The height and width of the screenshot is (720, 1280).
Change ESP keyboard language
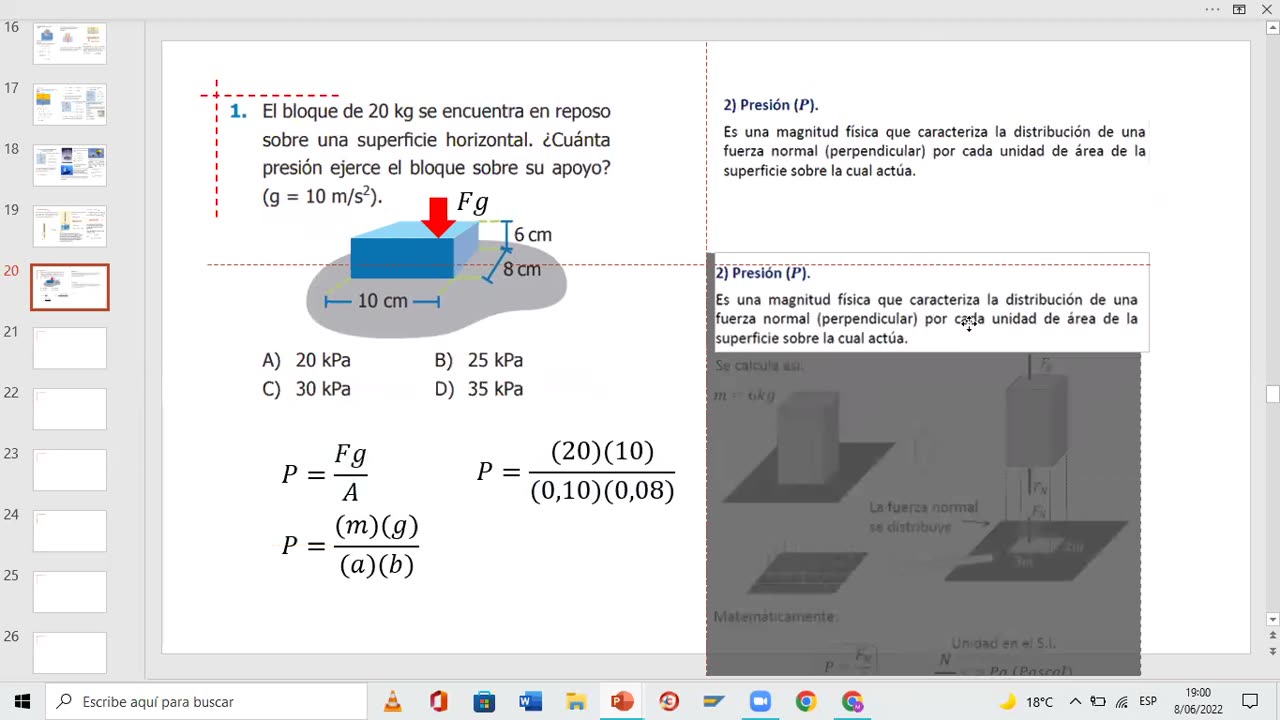coord(1148,701)
